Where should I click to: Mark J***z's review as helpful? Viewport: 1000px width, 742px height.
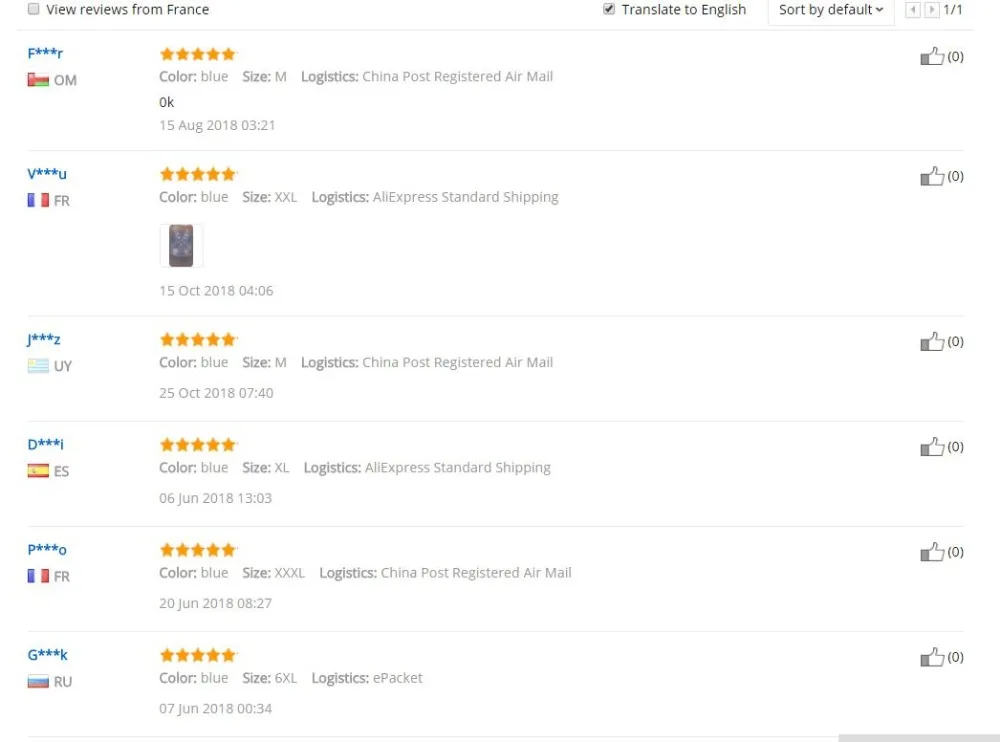[932, 341]
